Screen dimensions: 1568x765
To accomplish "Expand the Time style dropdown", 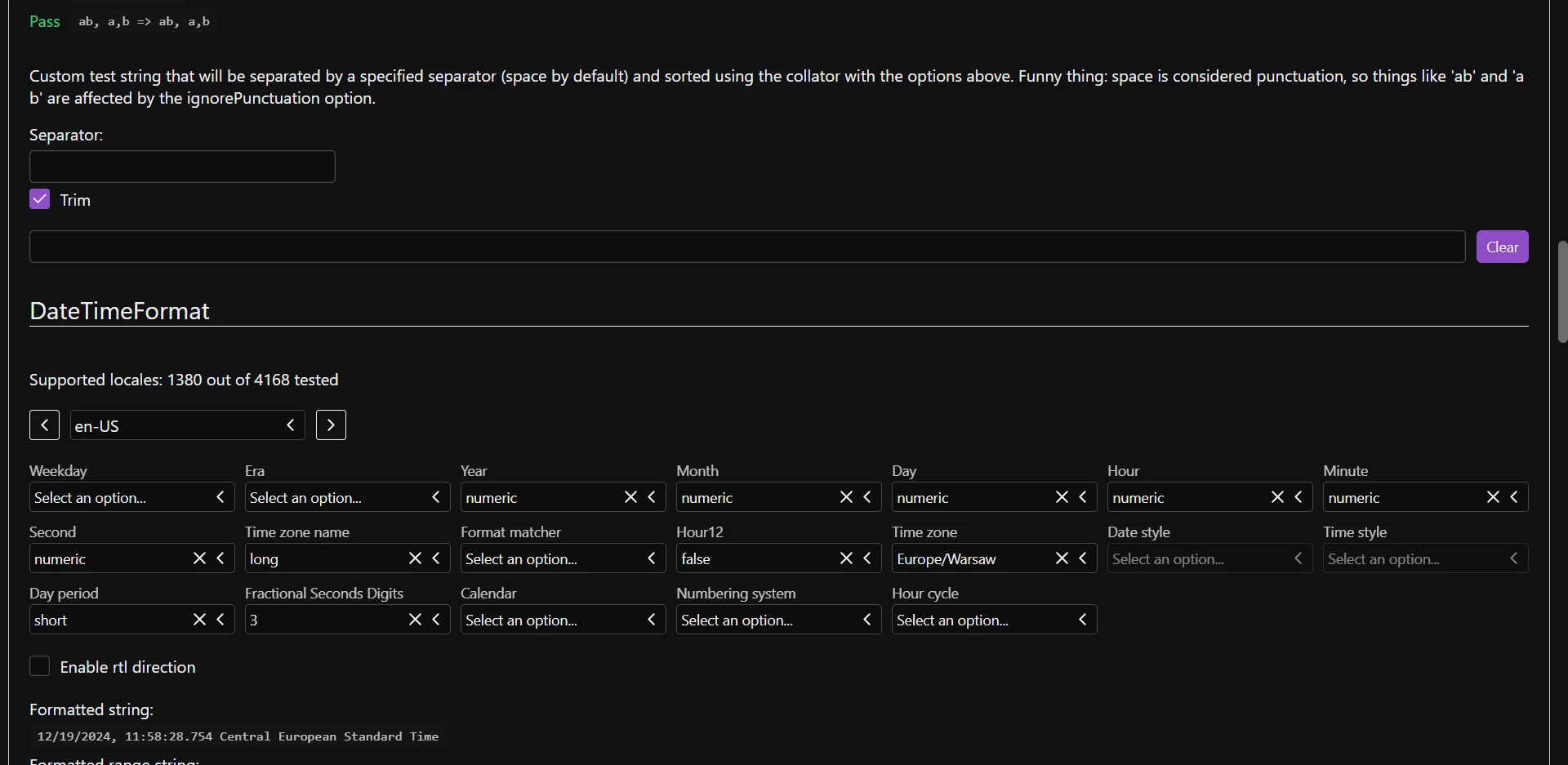I will click(1425, 558).
